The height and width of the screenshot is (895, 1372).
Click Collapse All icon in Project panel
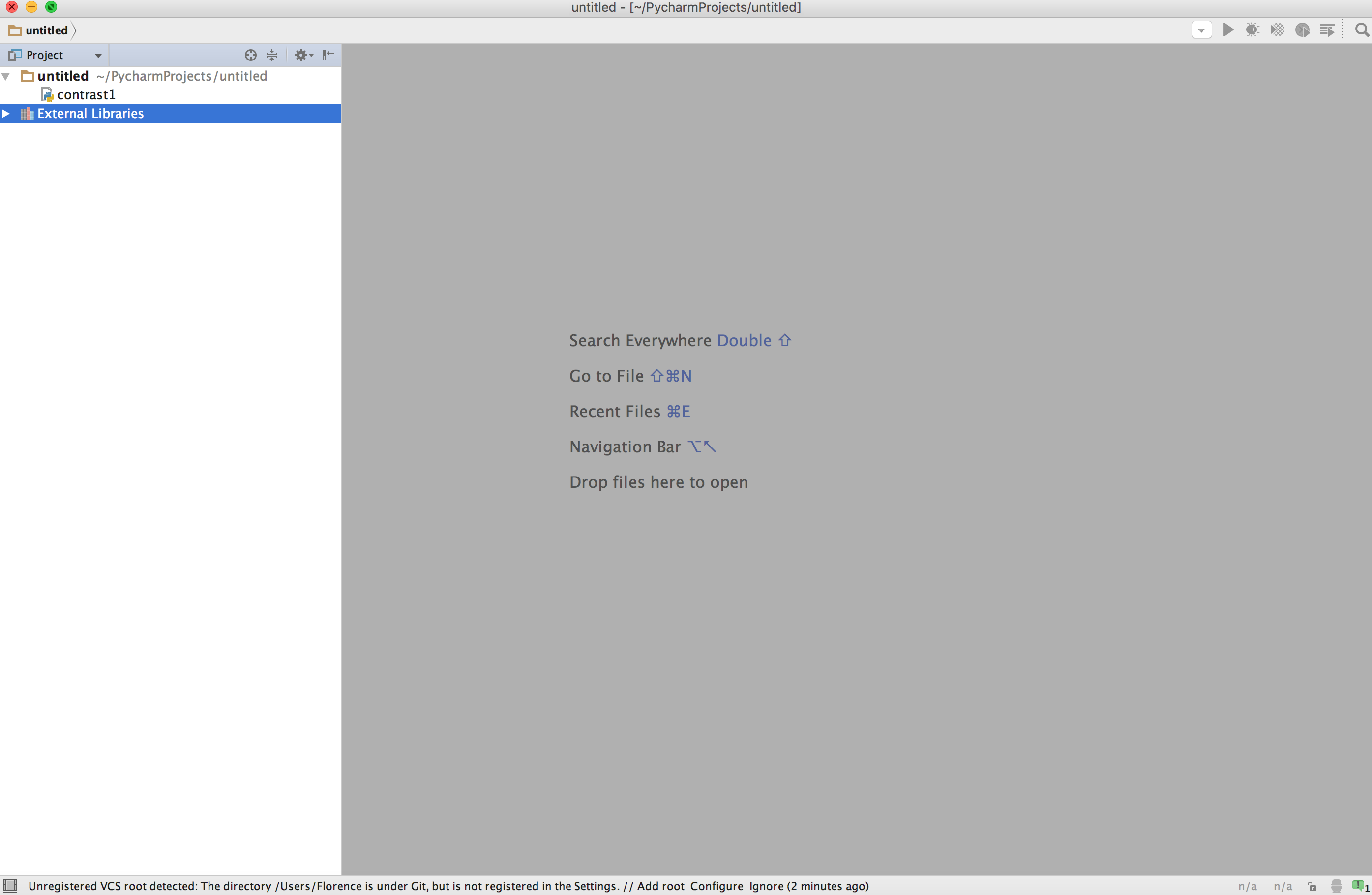pyautogui.click(x=272, y=56)
